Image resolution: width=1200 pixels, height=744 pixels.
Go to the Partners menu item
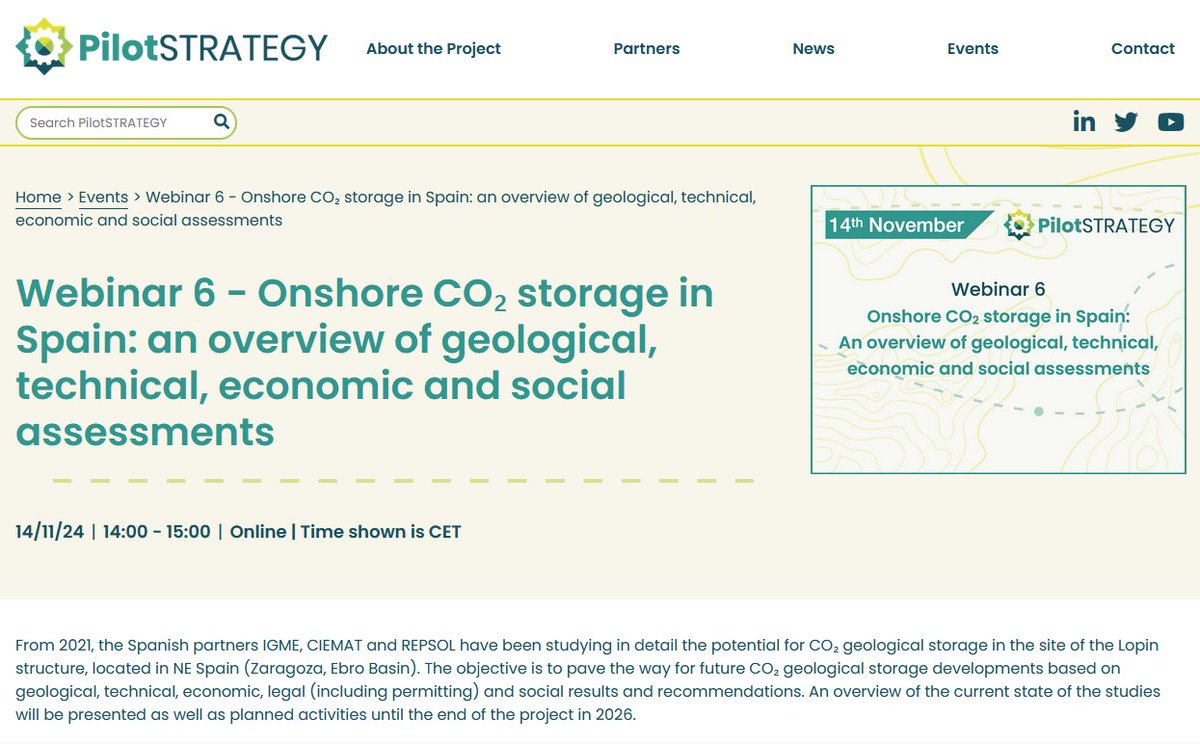coord(646,48)
